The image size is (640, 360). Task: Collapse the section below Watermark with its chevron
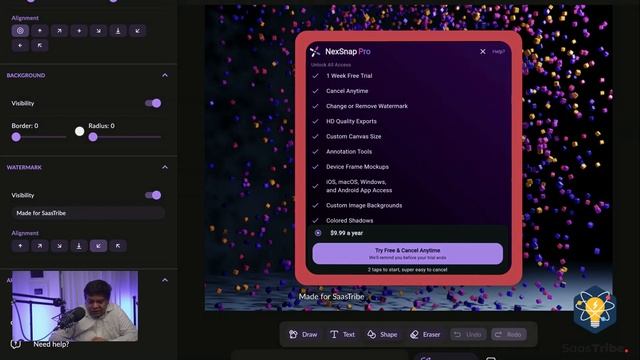coord(165,280)
